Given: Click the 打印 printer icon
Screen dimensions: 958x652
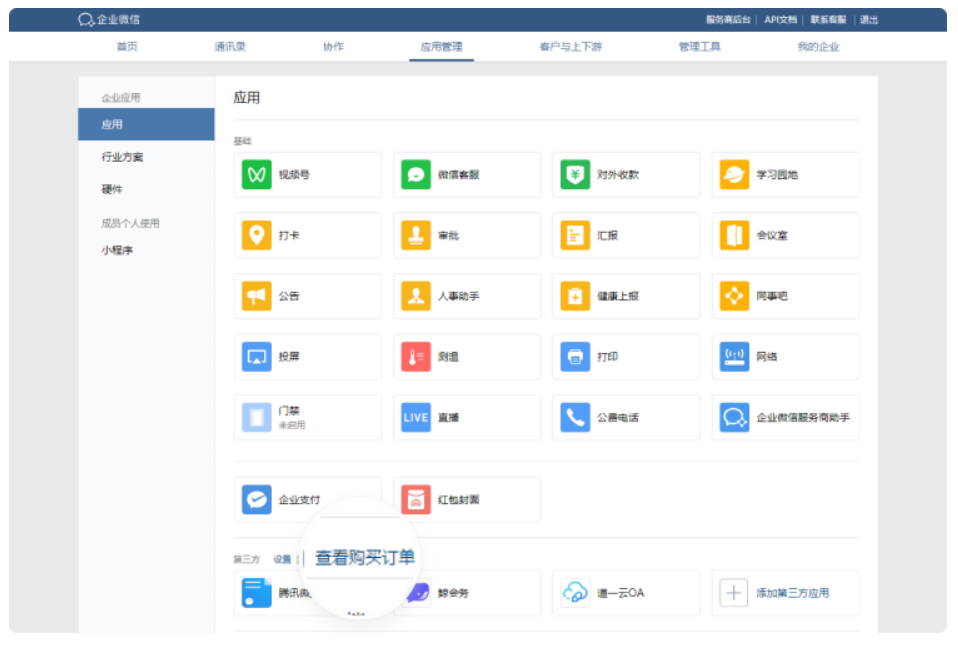Looking at the screenshot, I should [575, 357].
